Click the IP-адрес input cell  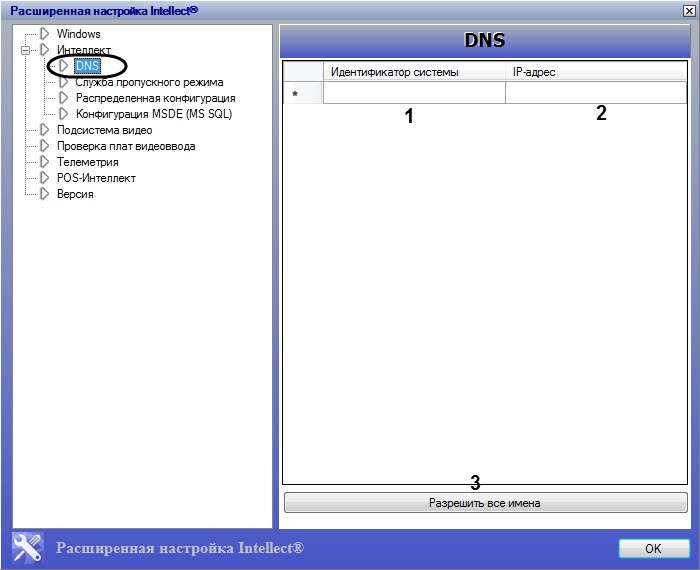pos(595,93)
